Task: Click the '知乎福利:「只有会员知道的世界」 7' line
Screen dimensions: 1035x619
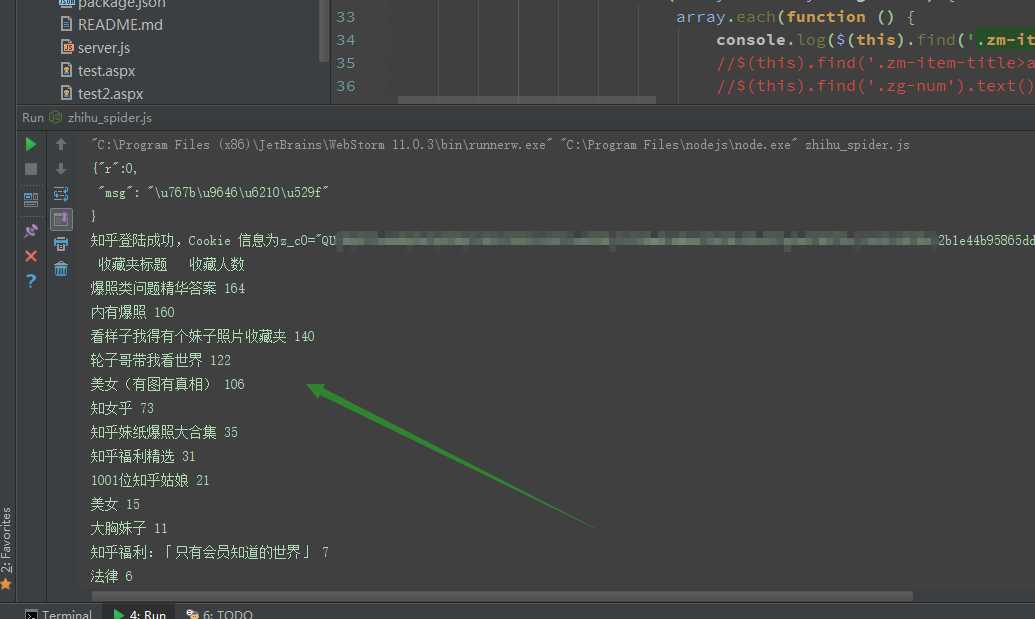Action: 209,552
